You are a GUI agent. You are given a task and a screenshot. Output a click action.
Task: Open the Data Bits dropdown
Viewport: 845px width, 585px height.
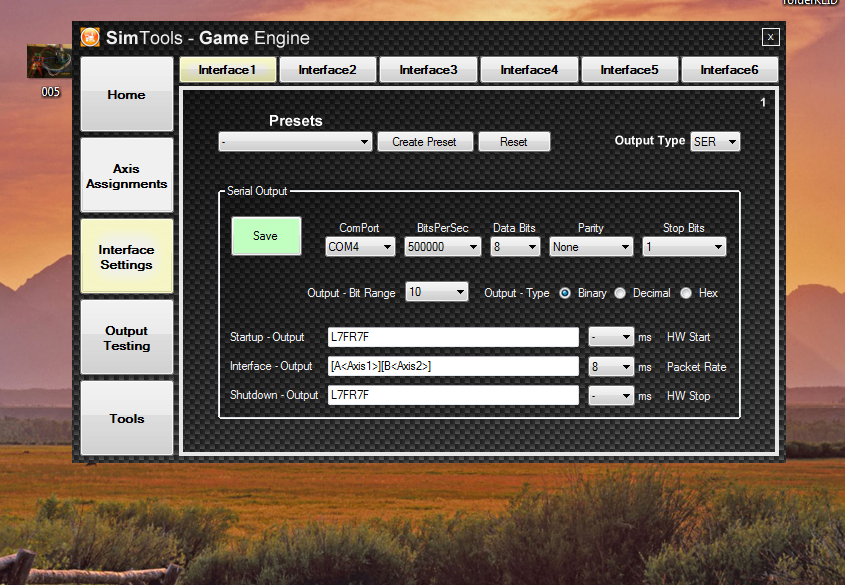(515, 247)
